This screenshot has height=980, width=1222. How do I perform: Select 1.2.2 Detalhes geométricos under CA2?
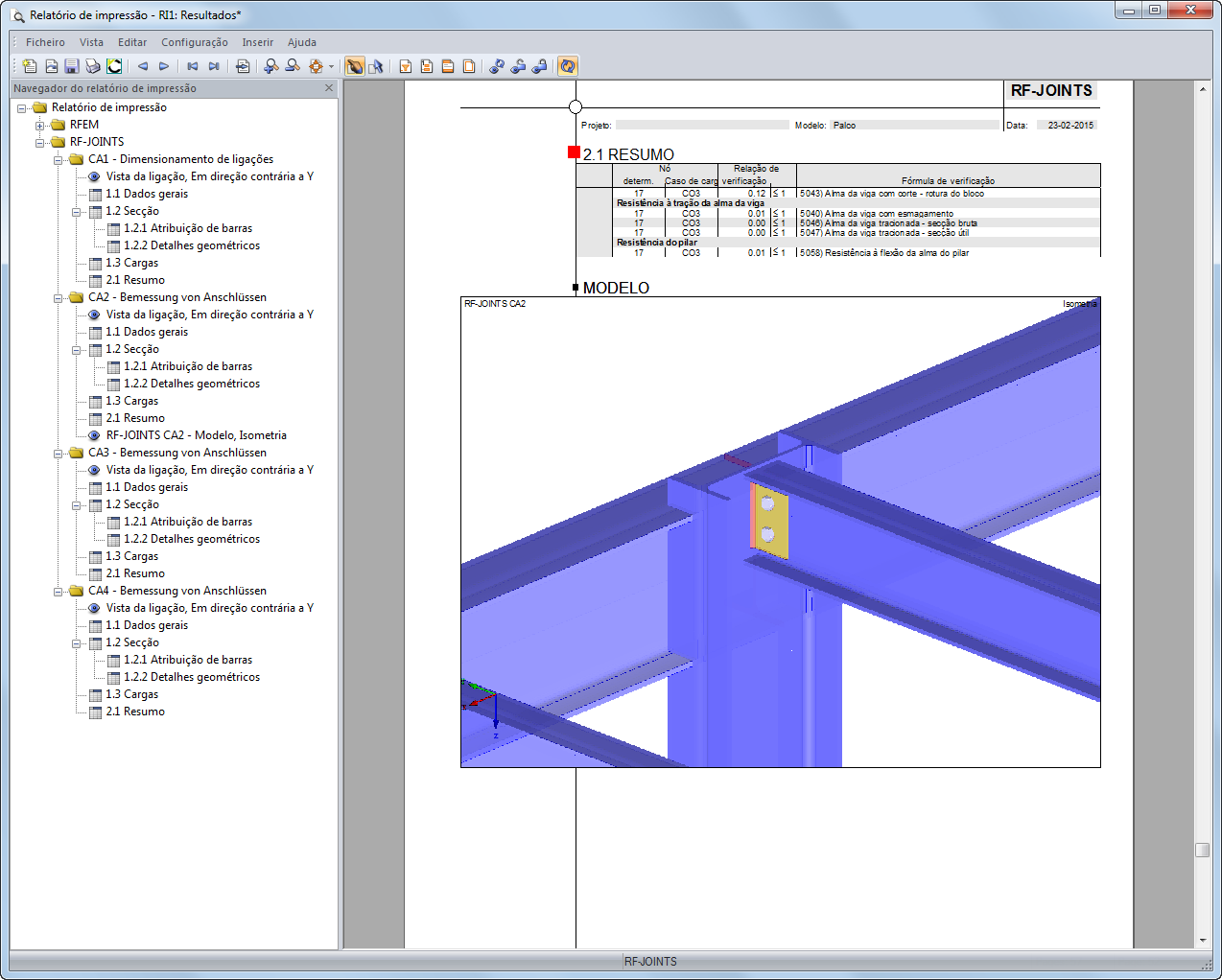pos(192,384)
